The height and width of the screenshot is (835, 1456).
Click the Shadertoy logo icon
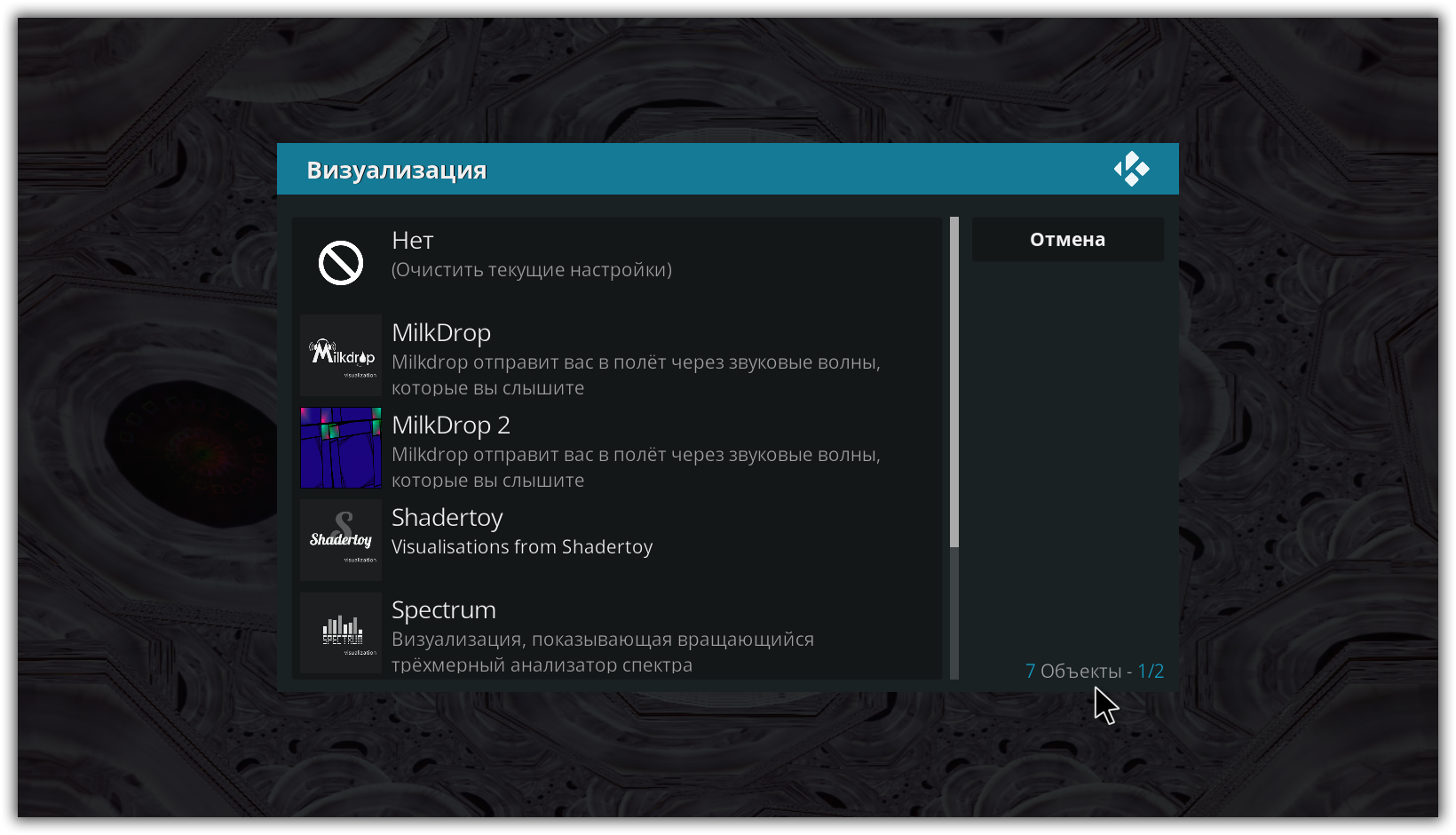(341, 540)
